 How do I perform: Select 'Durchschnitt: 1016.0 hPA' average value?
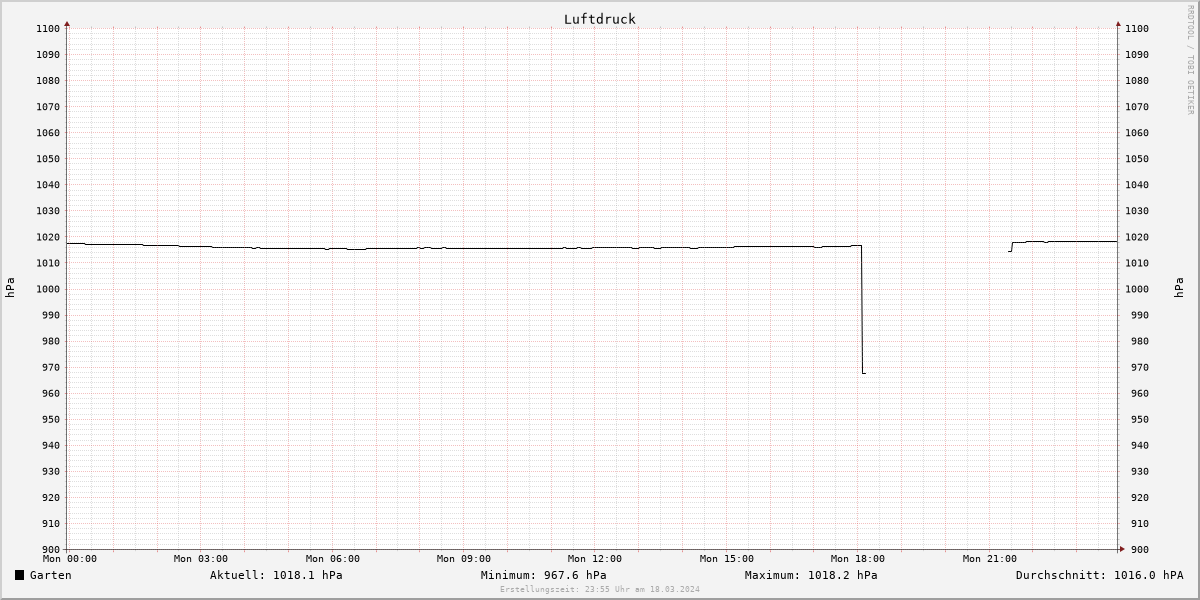(x=1099, y=575)
